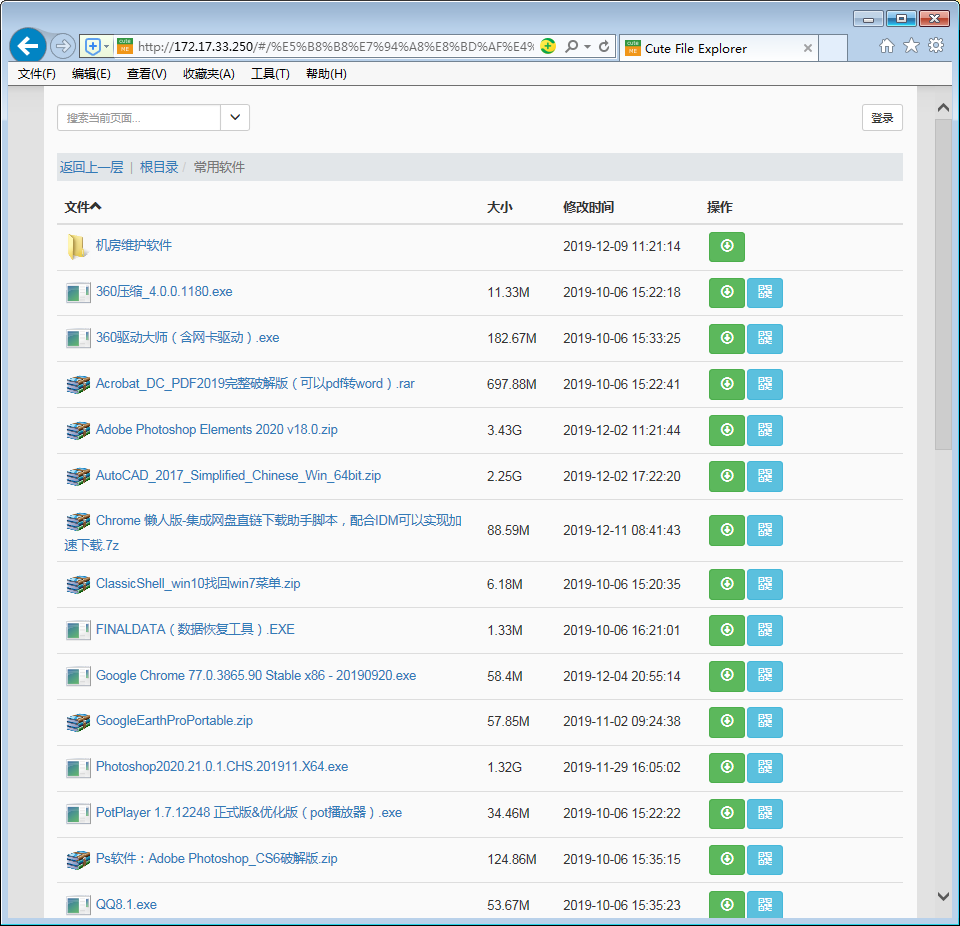Screen dimensions: 960x926
Task: Close the Cute File Explorer tab
Action: 808,48
